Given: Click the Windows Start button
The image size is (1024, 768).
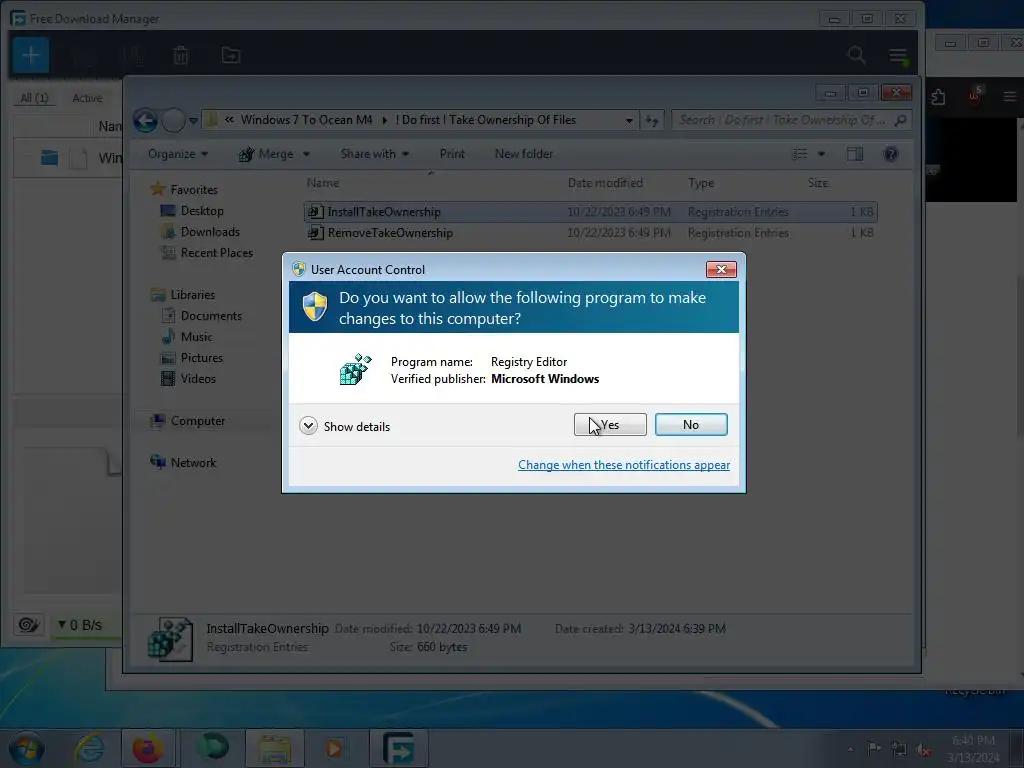Looking at the screenshot, I should [x=27, y=749].
